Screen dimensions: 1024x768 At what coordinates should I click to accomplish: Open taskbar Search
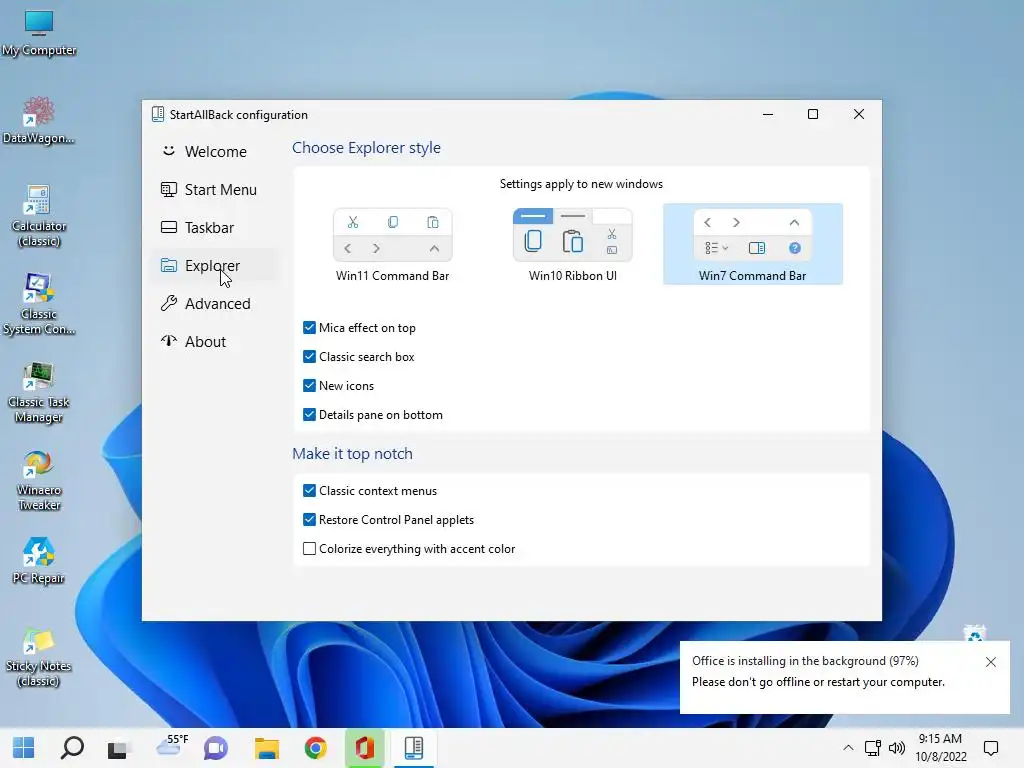[x=72, y=748]
